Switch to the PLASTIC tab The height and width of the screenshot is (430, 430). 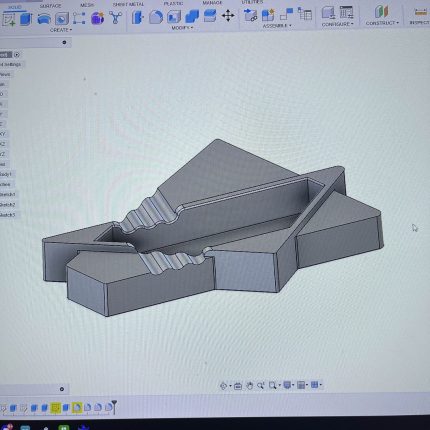[x=173, y=3]
